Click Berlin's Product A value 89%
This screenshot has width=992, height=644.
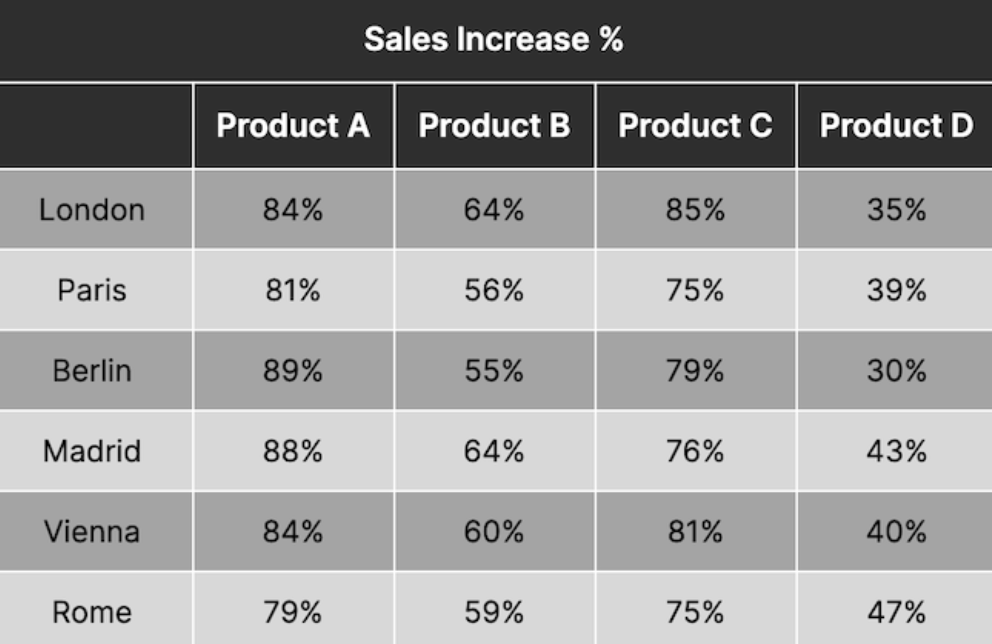tap(293, 371)
